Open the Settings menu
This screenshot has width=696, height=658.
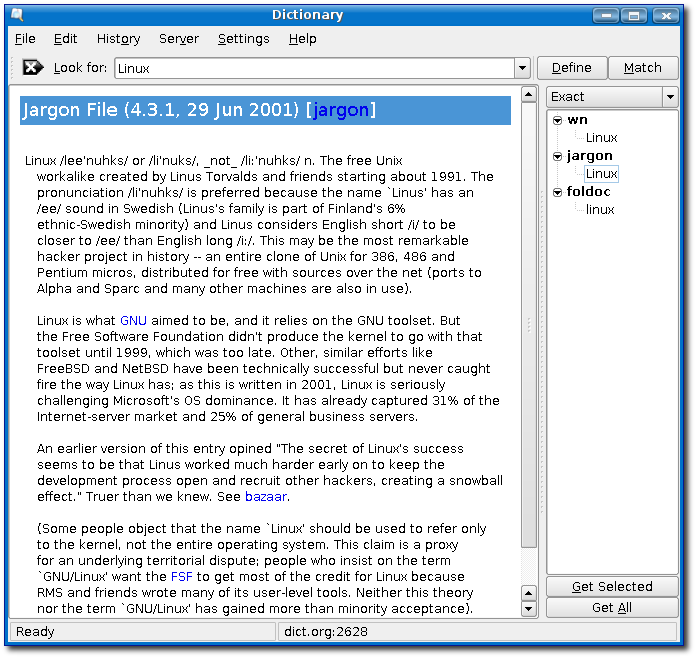(243, 38)
